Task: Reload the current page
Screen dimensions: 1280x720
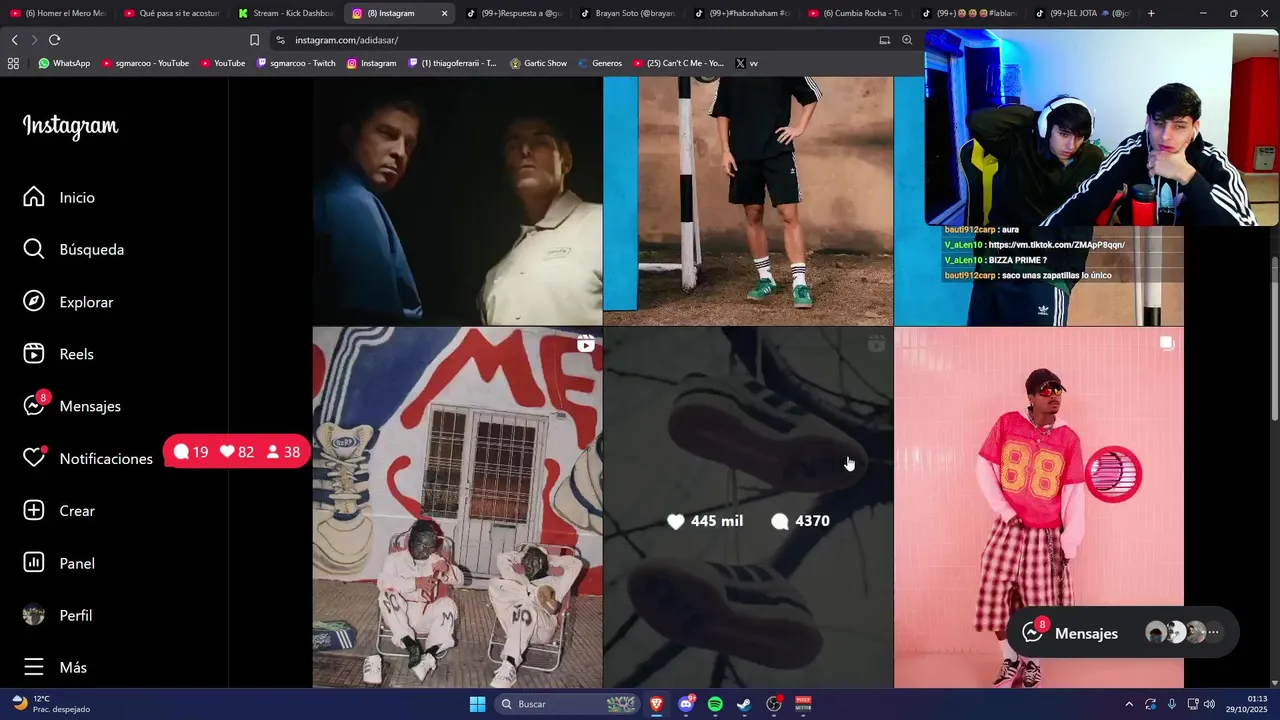Action: click(54, 40)
